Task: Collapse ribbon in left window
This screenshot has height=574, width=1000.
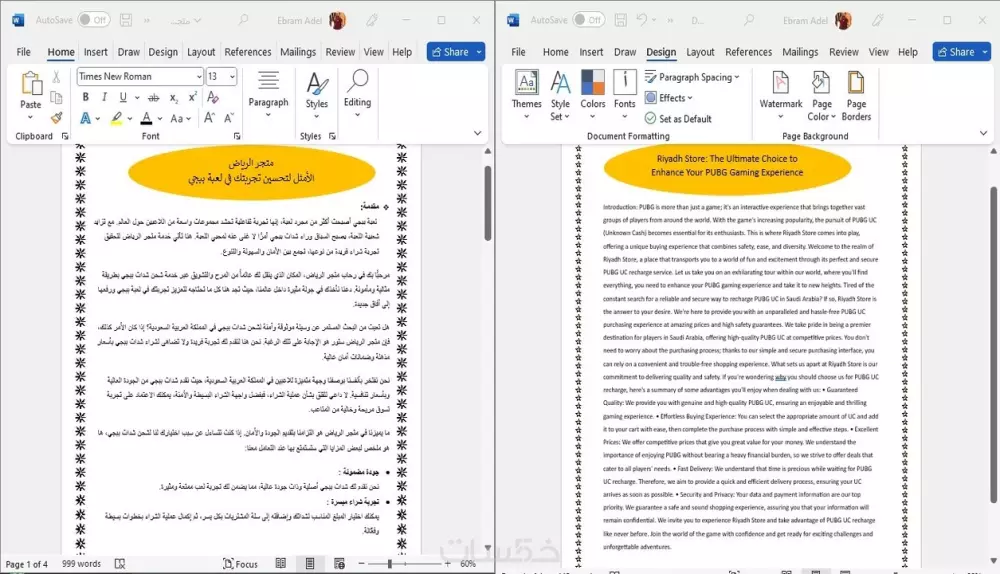Action: (x=477, y=133)
